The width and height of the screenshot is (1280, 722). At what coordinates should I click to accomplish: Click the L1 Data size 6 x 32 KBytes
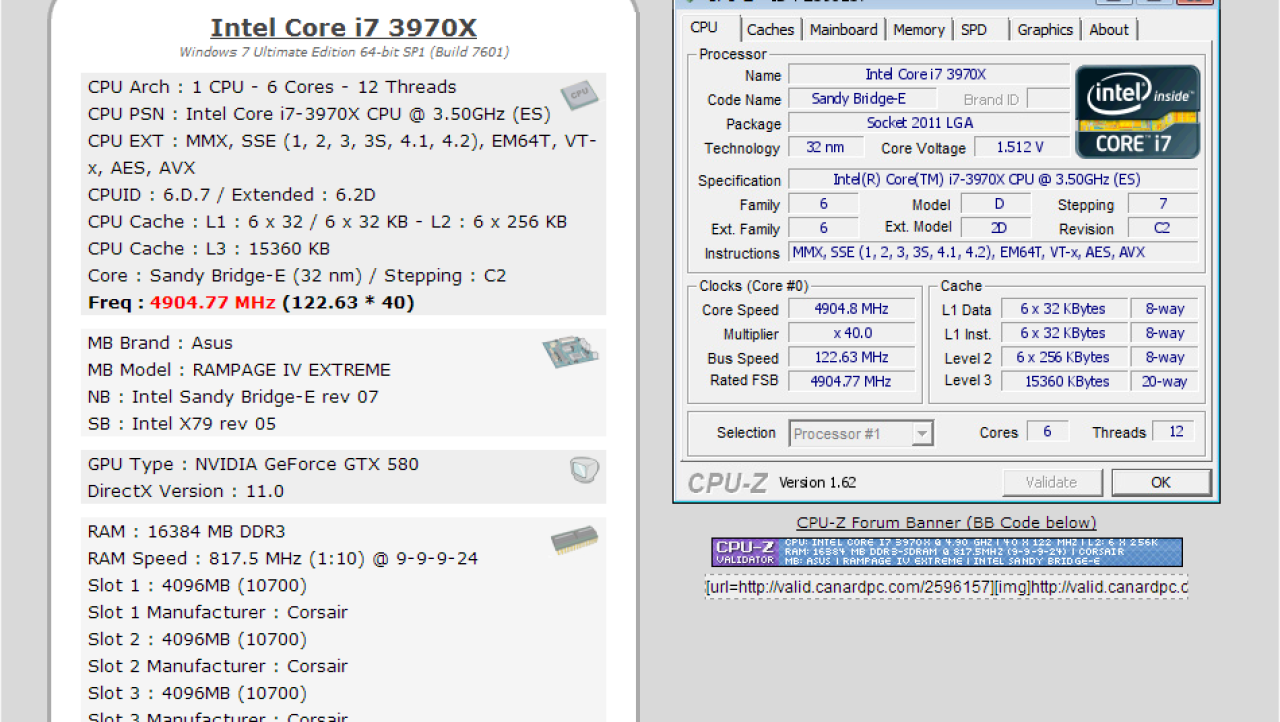[1063, 309]
